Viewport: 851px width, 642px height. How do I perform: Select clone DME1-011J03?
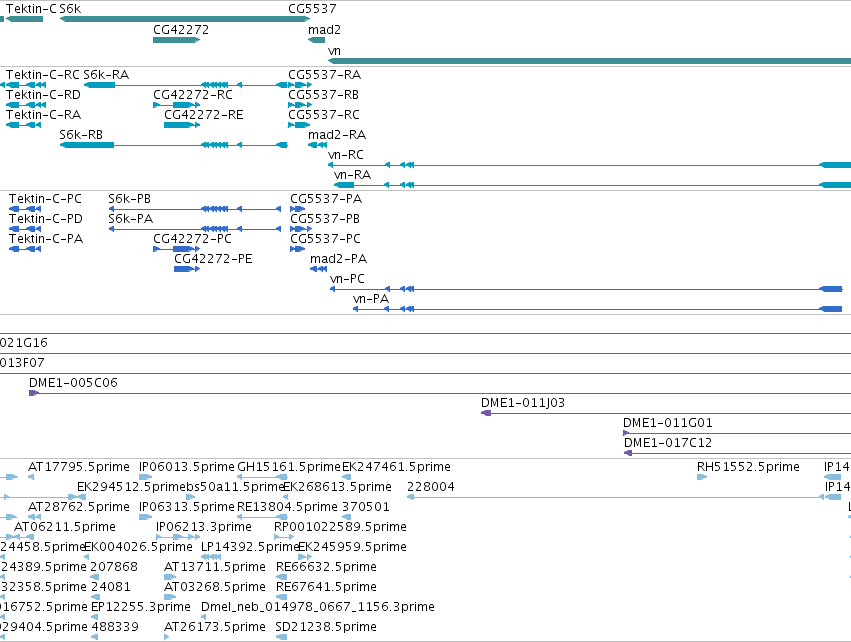(666, 414)
